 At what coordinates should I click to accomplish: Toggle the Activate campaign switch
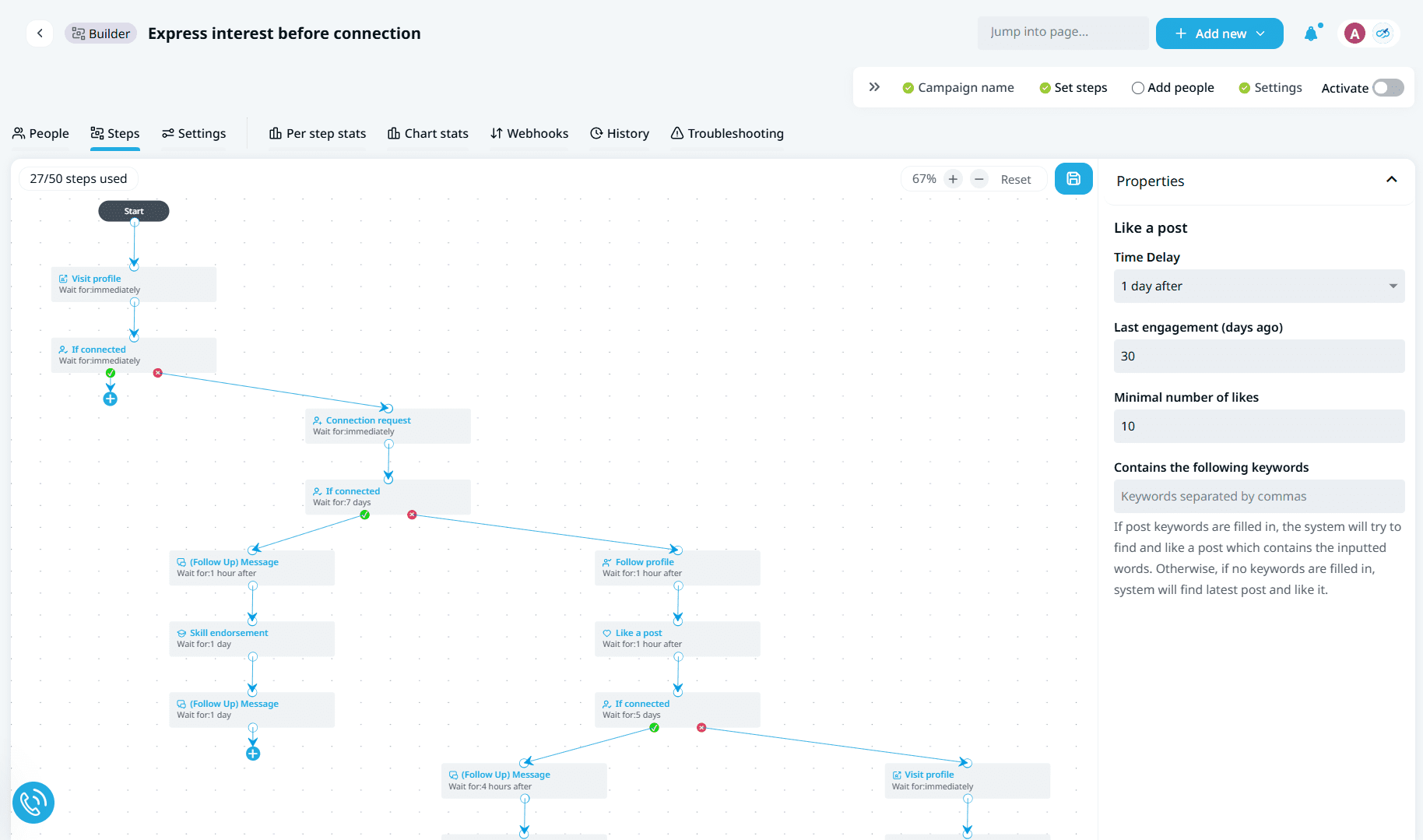[x=1387, y=88]
